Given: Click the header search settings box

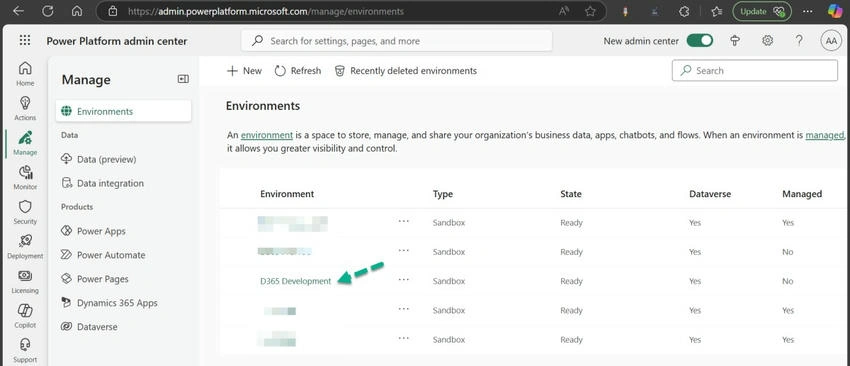Looking at the screenshot, I should click(396, 41).
